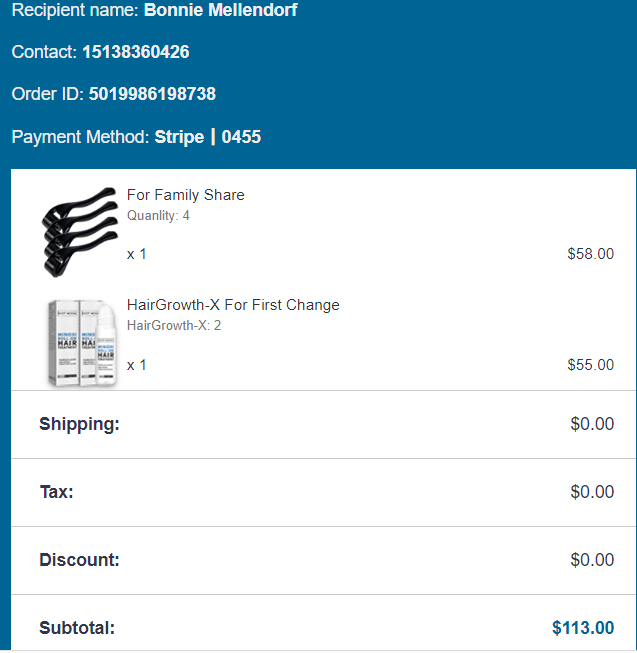This screenshot has height=653, width=637.
Task: Click the $113.00 subtotal amount
Action: tap(583, 628)
